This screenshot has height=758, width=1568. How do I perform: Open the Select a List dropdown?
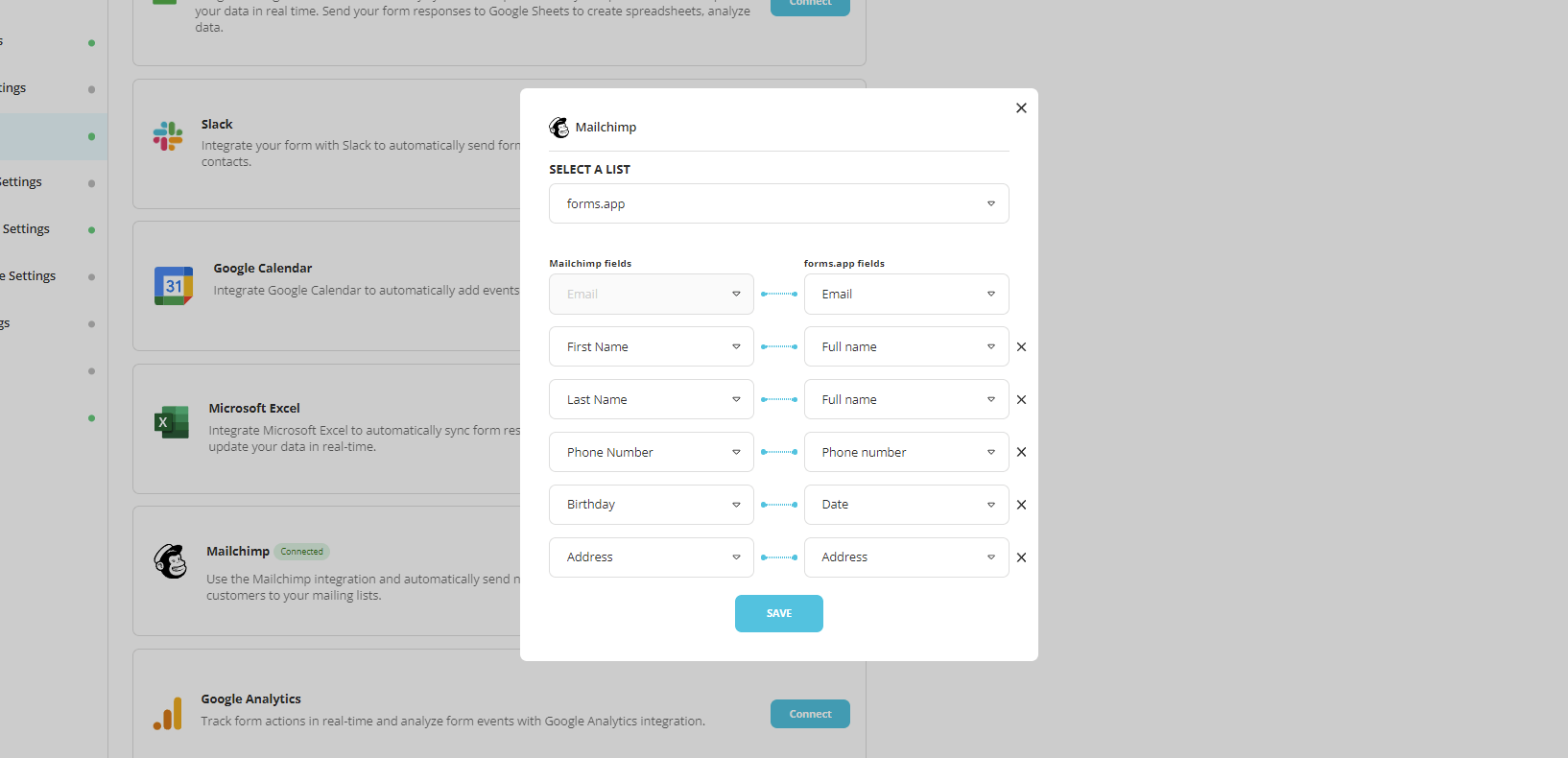click(778, 203)
